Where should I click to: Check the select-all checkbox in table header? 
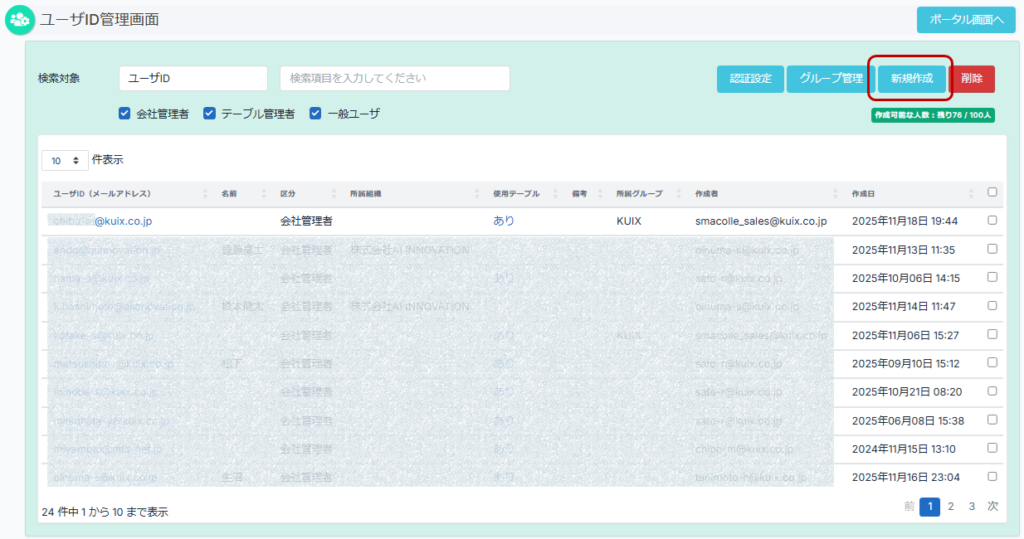pyautogui.click(x=992, y=192)
